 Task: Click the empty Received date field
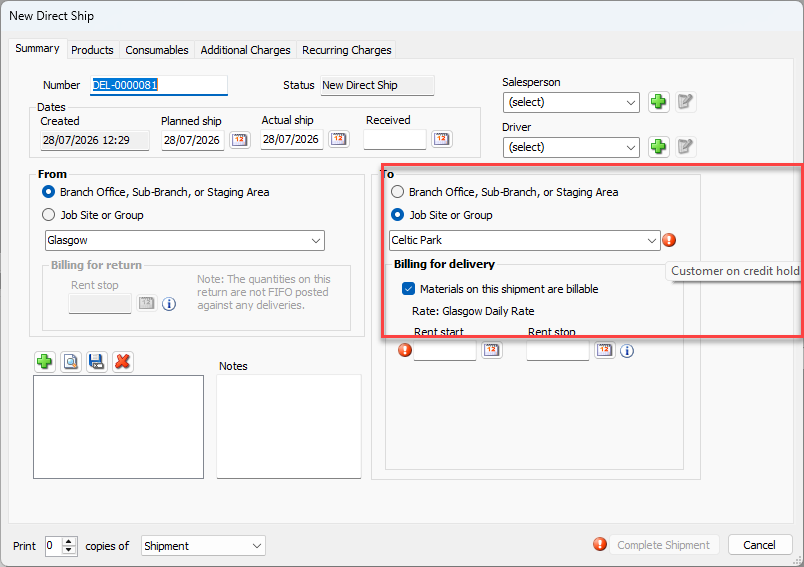395,139
